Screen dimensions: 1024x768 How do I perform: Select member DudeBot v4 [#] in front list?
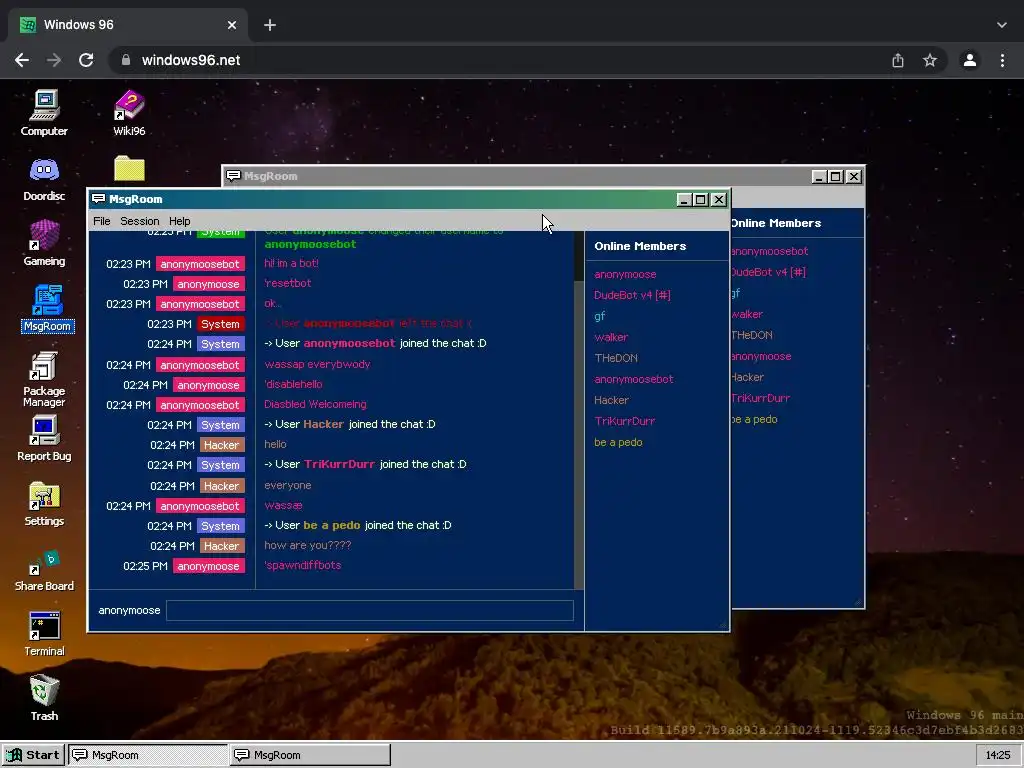click(632, 295)
